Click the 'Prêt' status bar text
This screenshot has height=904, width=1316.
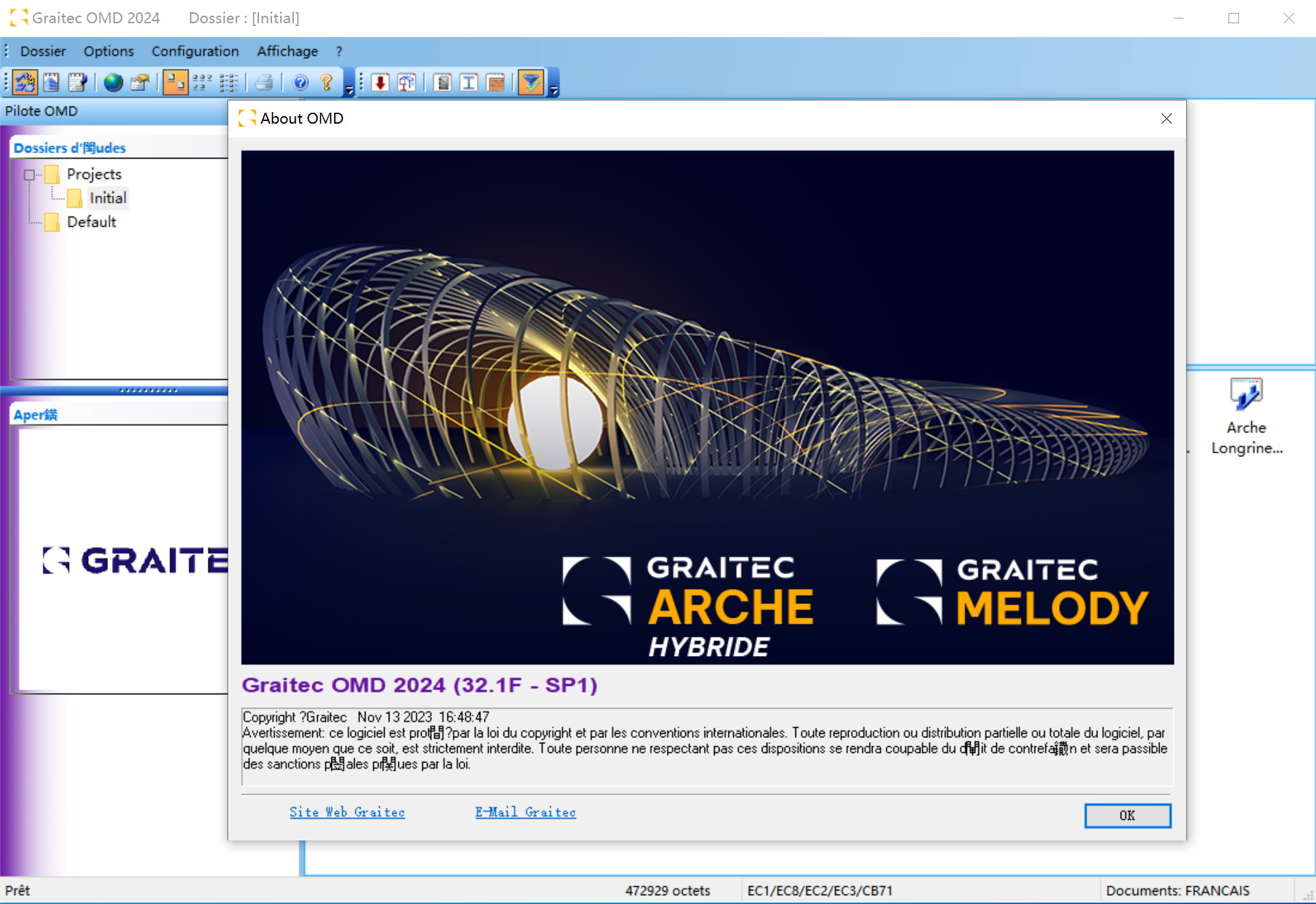click(x=18, y=891)
